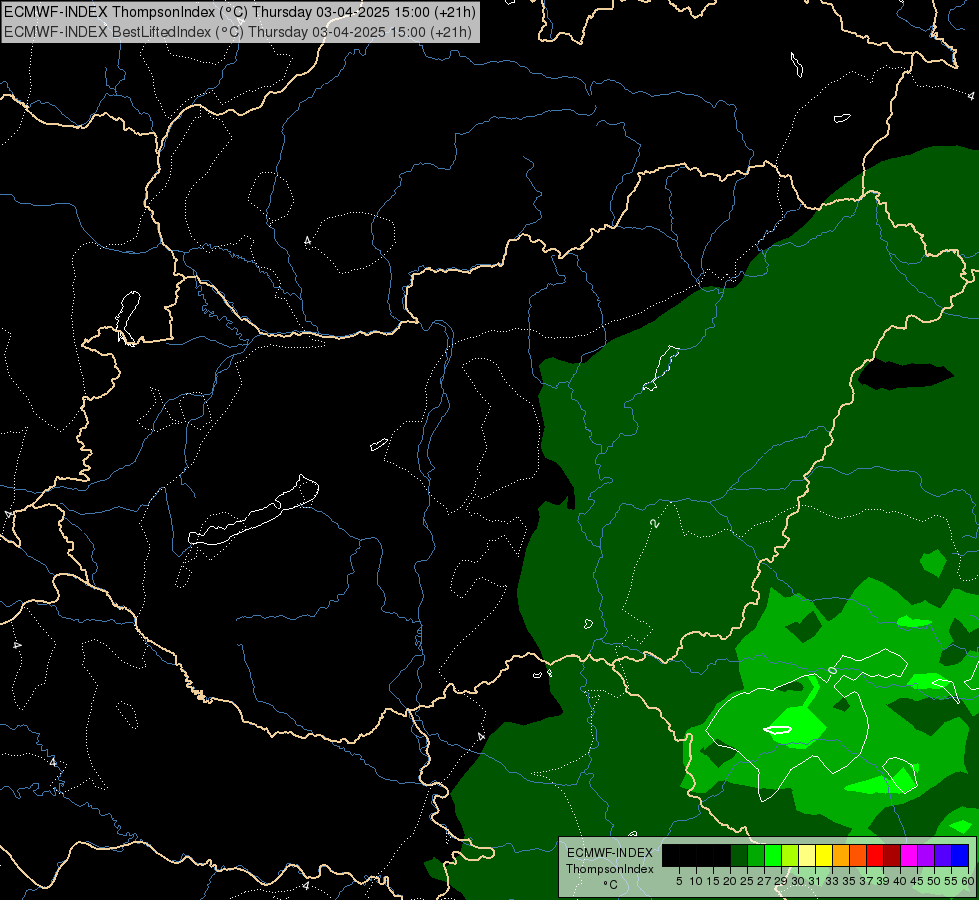Pick the blue 55–60 legend swatch
979x900 pixels.
tap(960, 855)
